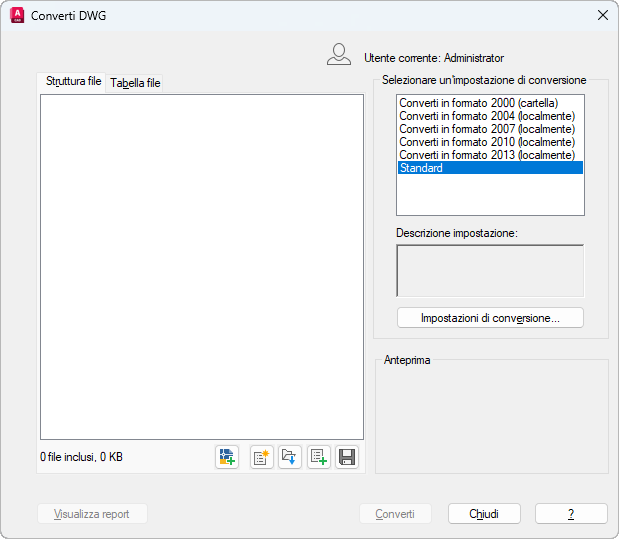Select Converti in formato 2010 (localmente)
The width and height of the screenshot is (619, 539).
pyautogui.click(x=490, y=142)
